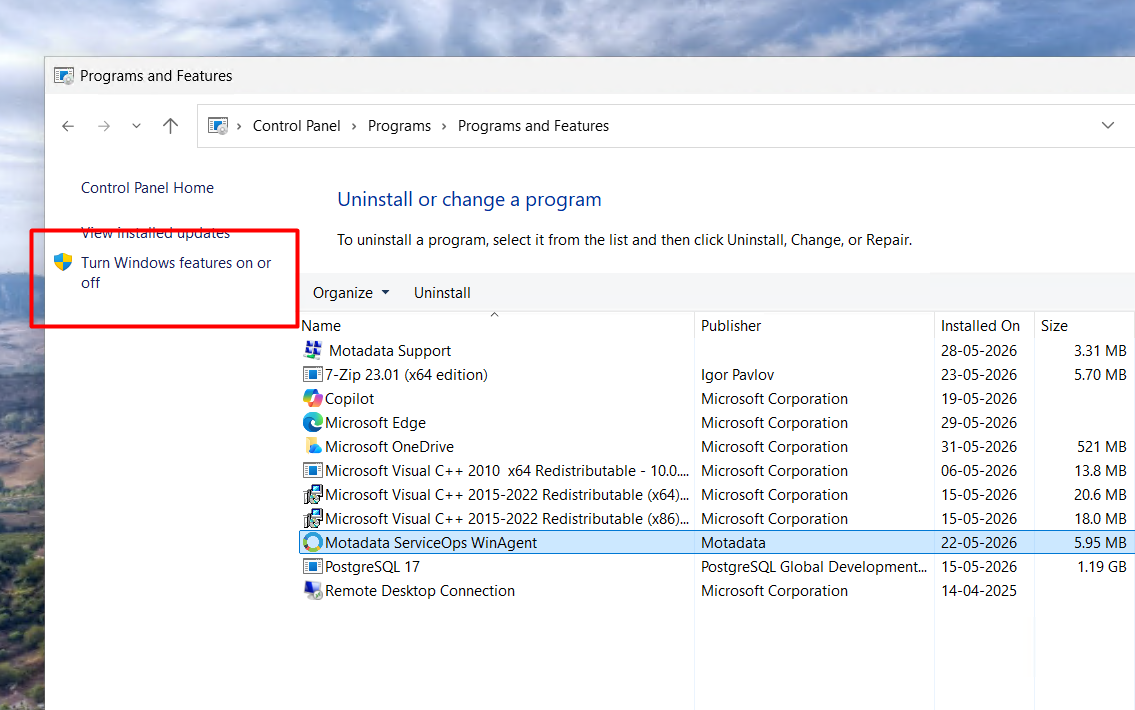Expand chevron after Programs breadcrumb
Screen dimensions: 1135x710
pos(444,126)
